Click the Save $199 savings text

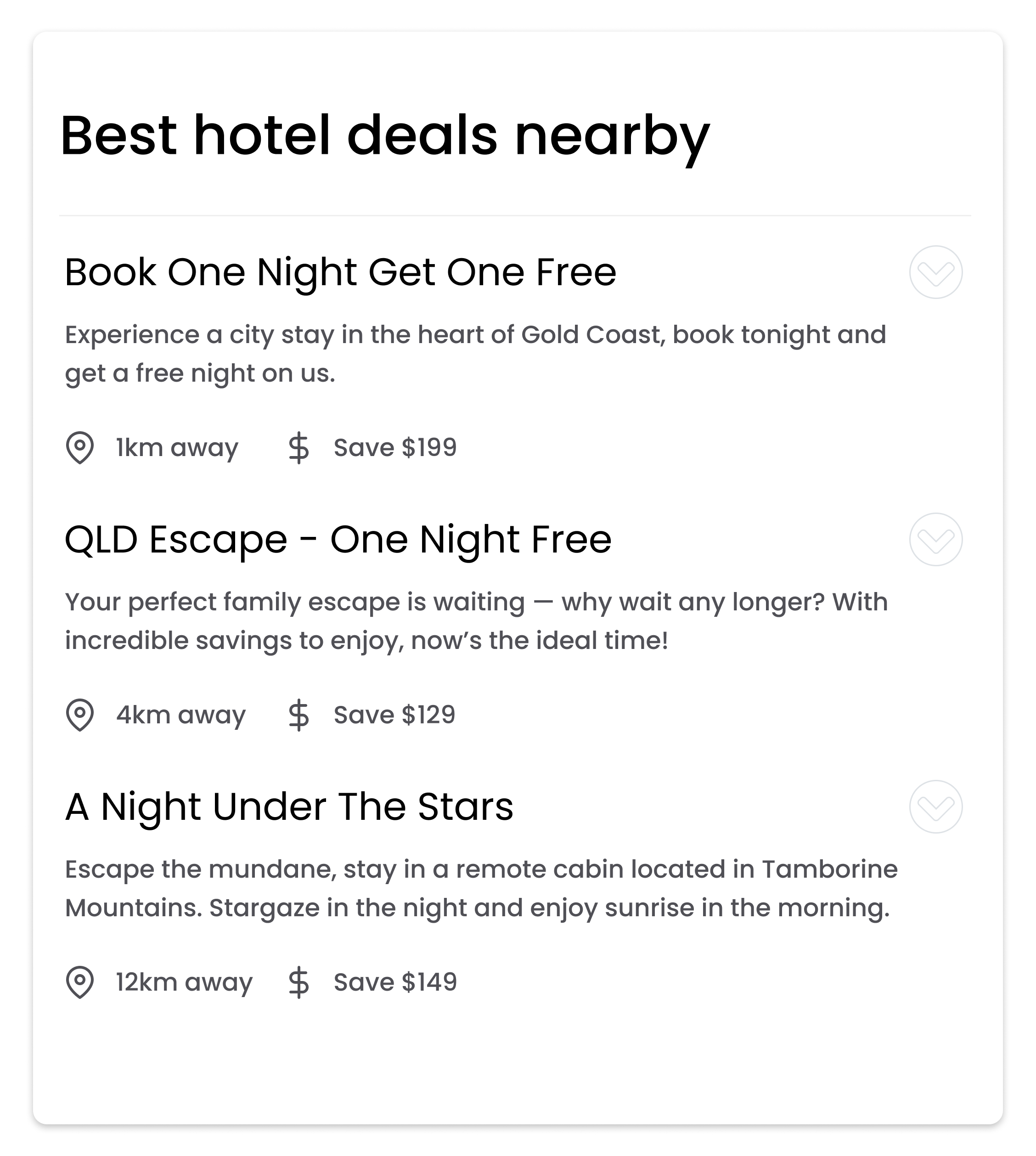(395, 447)
